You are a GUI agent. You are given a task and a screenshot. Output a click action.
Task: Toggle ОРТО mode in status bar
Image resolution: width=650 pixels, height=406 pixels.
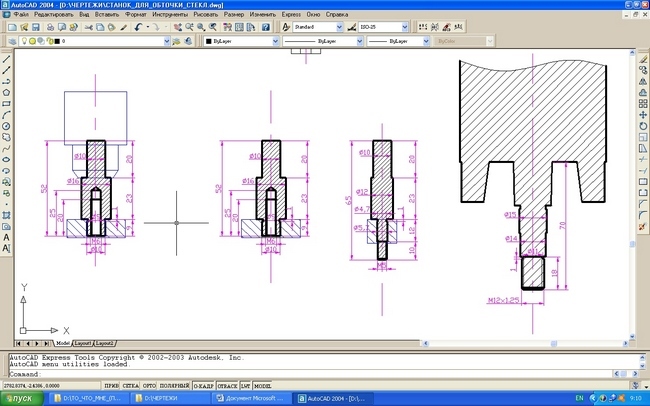point(151,384)
